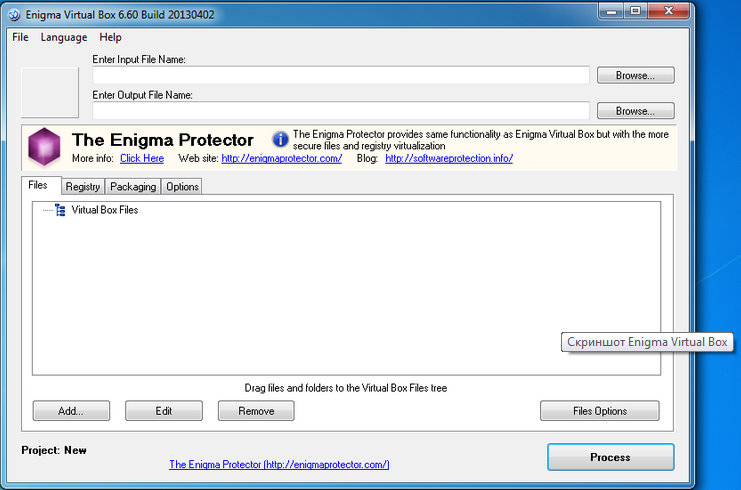Open the Help menu
The height and width of the screenshot is (490, 741).
[x=110, y=37]
